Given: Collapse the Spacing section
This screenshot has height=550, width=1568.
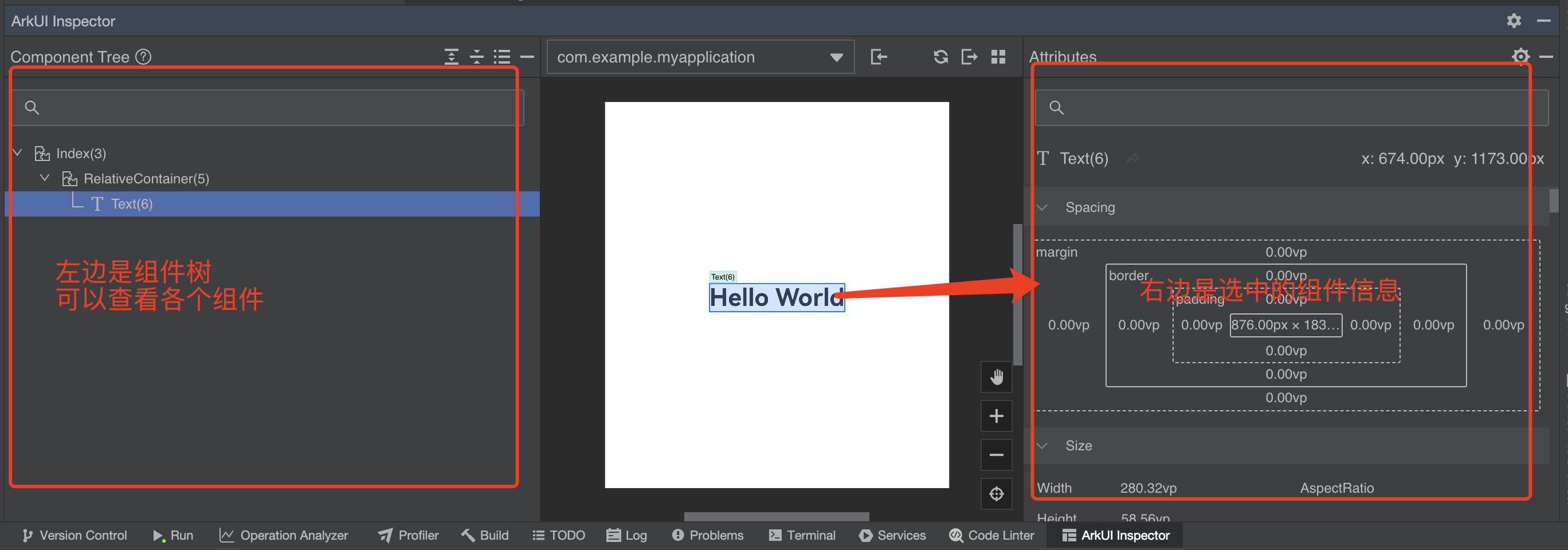Looking at the screenshot, I should click(x=1042, y=207).
